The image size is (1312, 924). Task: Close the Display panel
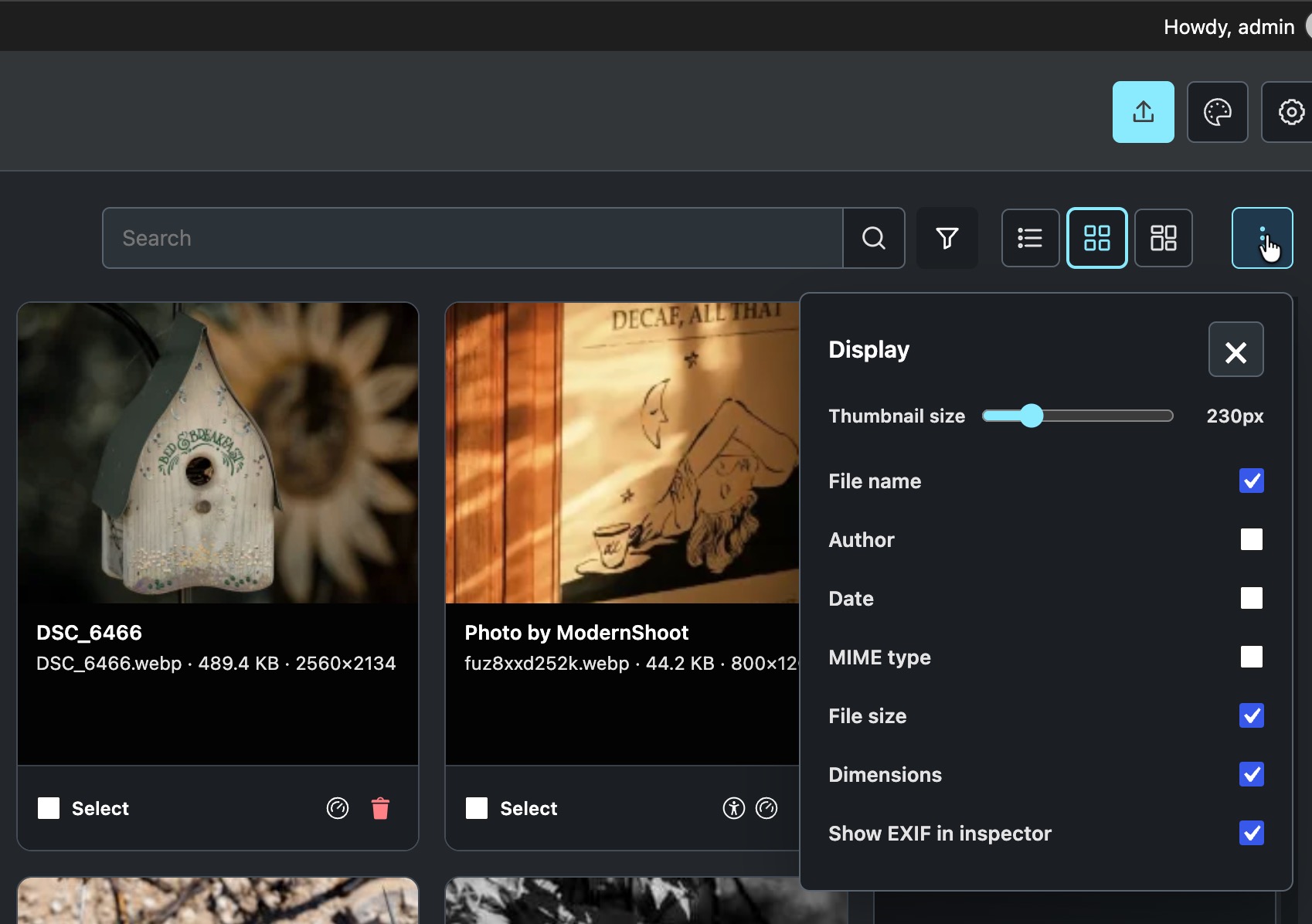(1236, 349)
